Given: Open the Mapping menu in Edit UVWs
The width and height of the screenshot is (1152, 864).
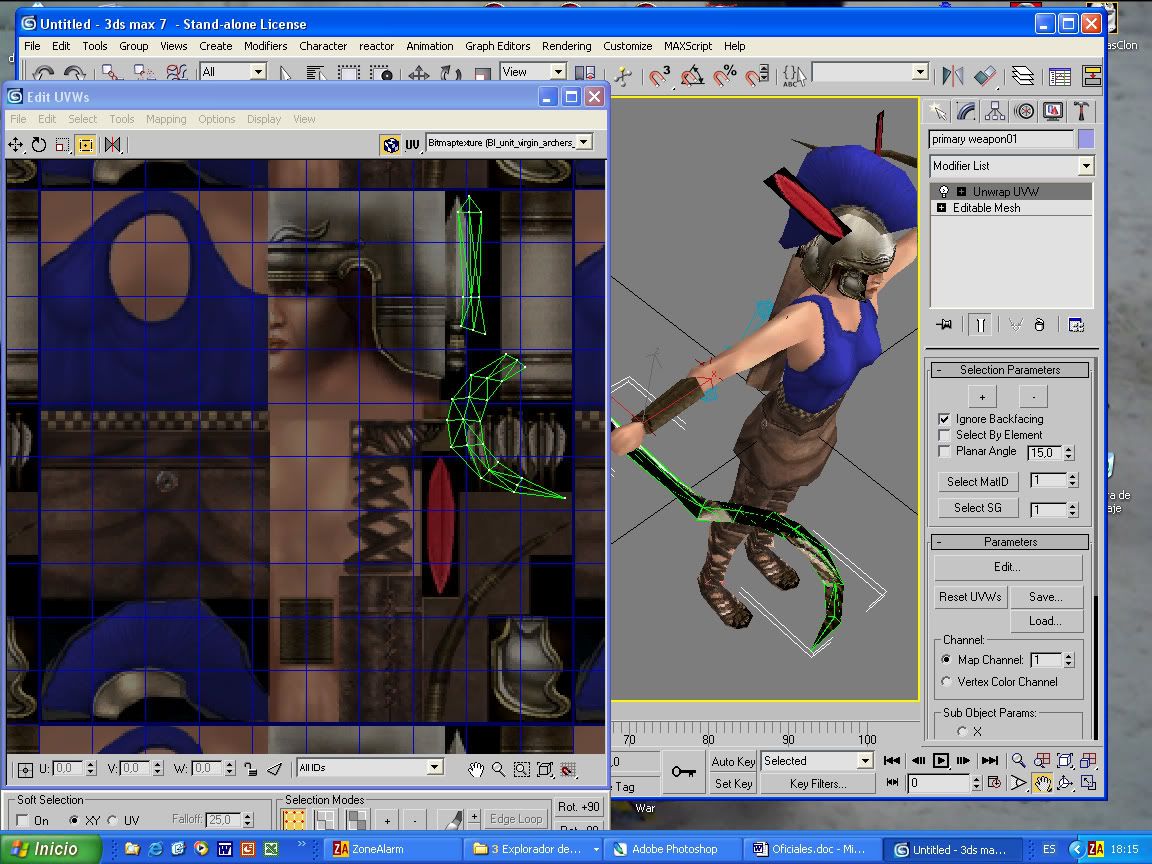Looking at the screenshot, I should [x=166, y=119].
